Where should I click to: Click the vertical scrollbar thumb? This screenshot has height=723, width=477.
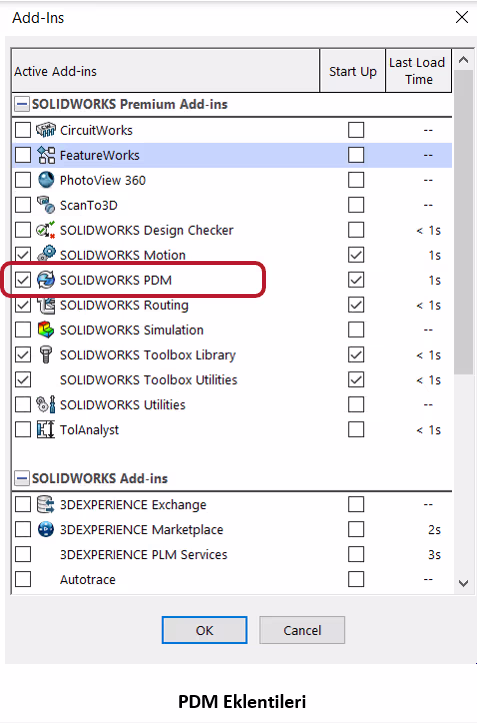click(x=464, y=222)
